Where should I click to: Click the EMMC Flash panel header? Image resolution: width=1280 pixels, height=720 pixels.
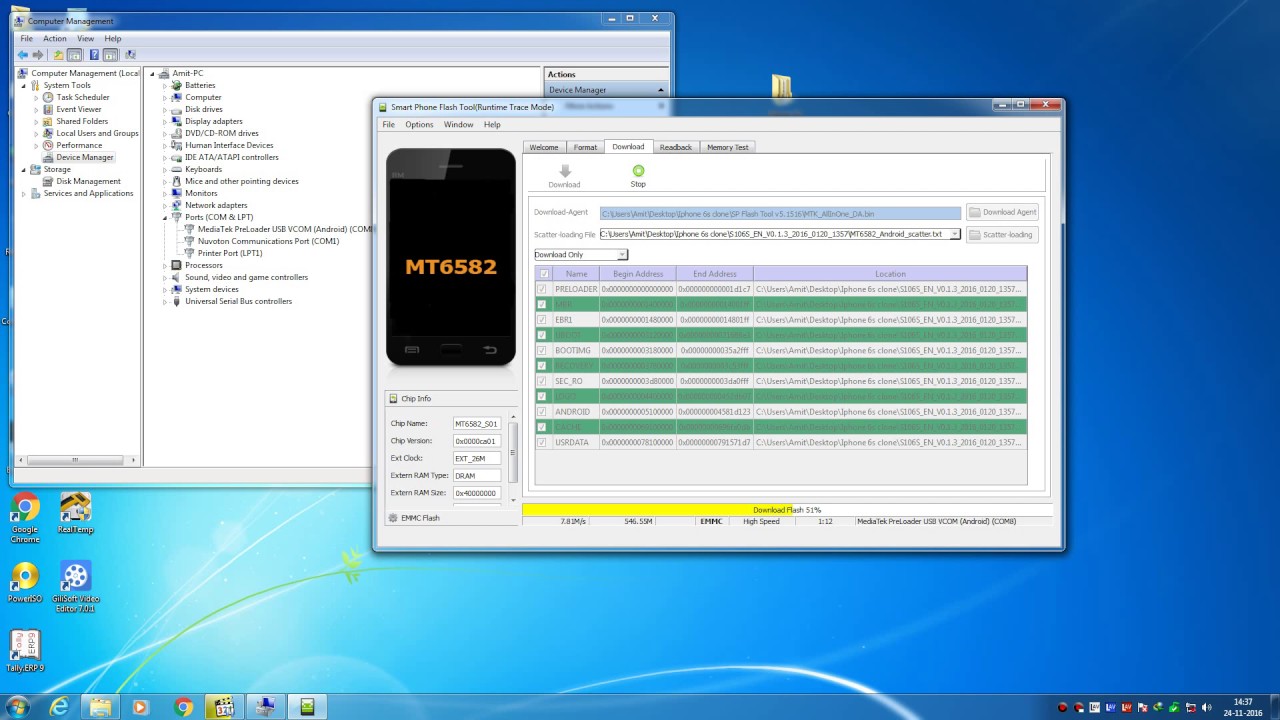coord(450,518)
